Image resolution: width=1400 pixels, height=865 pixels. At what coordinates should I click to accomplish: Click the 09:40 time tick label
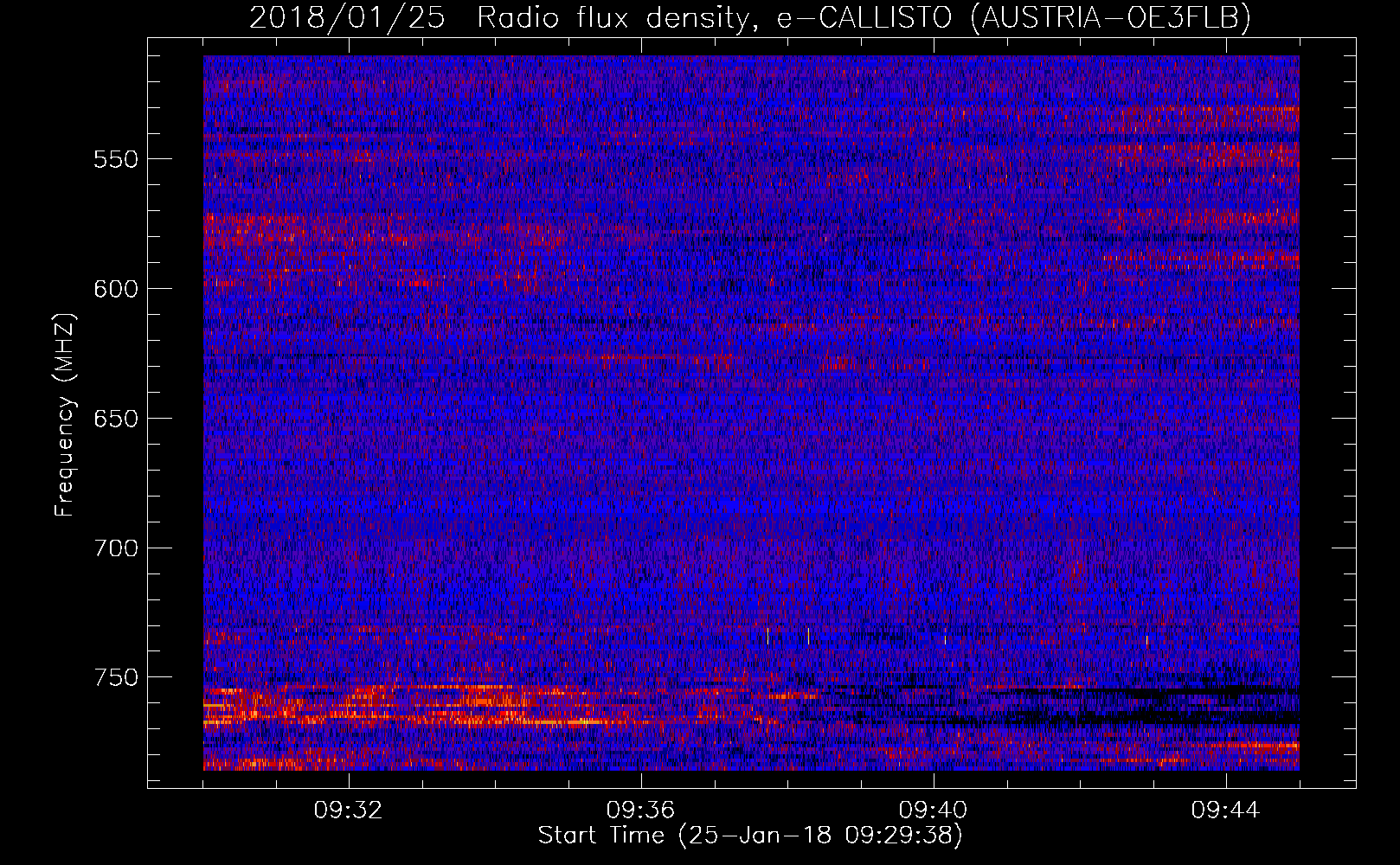pyautogui.click(x=934, y=811)
